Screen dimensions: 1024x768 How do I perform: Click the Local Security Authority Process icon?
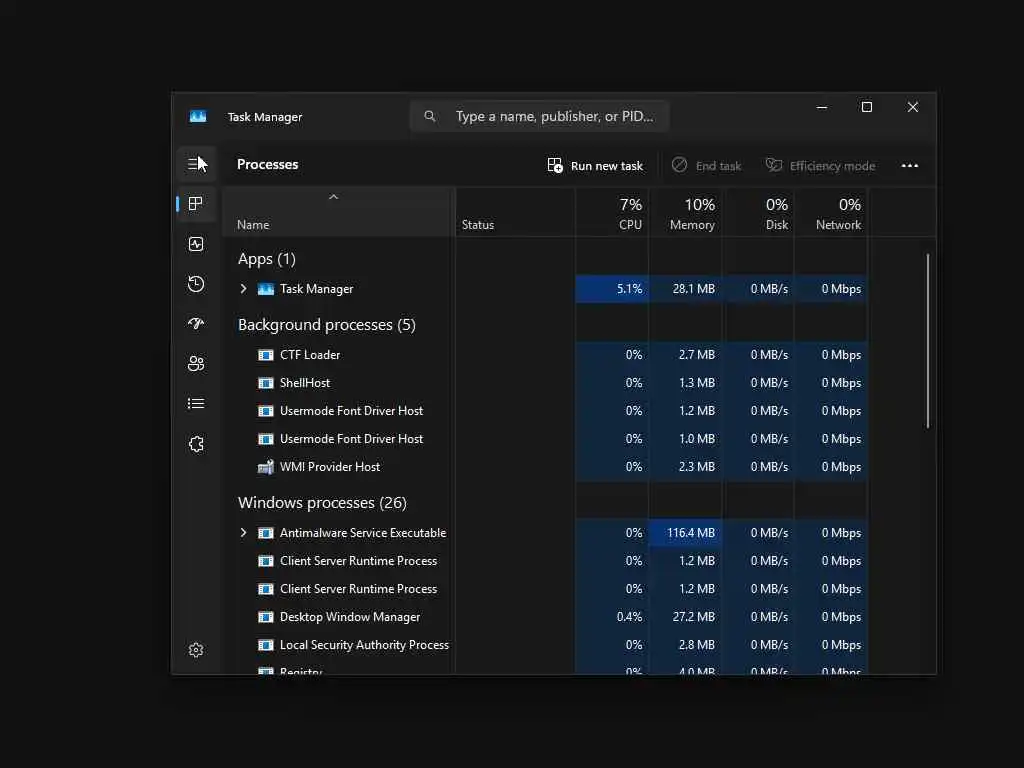point(265,645)
